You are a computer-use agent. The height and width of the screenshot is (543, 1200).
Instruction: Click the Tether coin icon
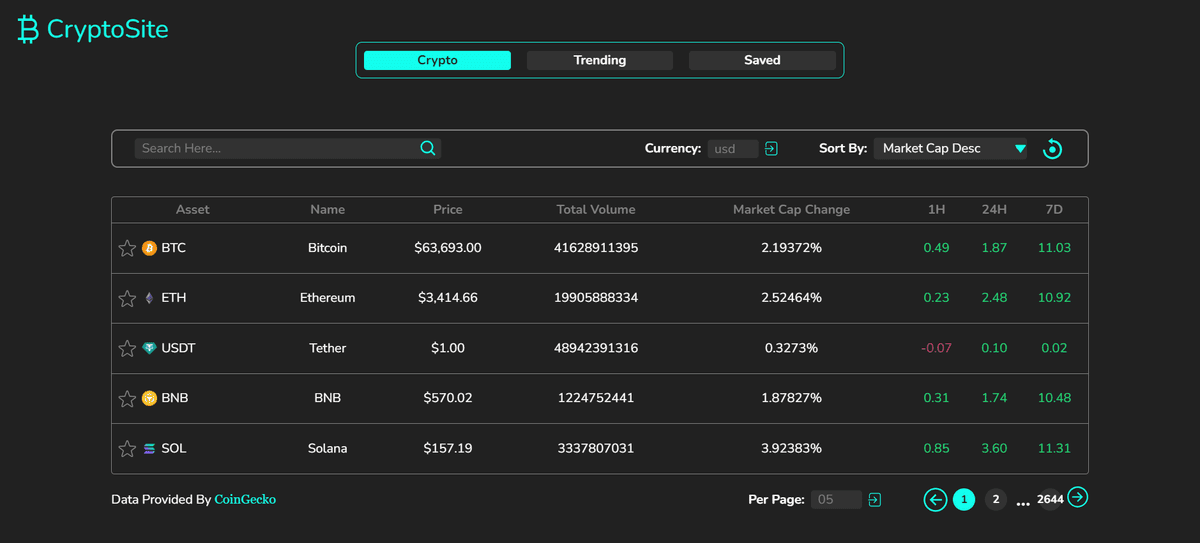point(150,348)
